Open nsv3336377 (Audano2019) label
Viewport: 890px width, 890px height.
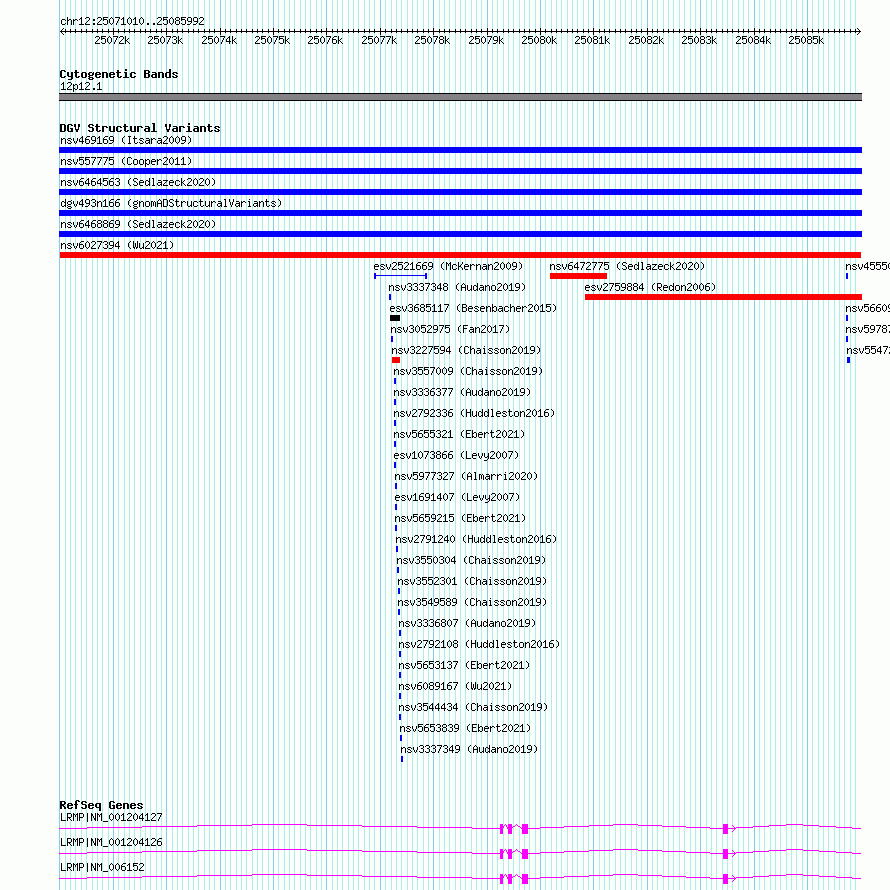pos(462,392)
